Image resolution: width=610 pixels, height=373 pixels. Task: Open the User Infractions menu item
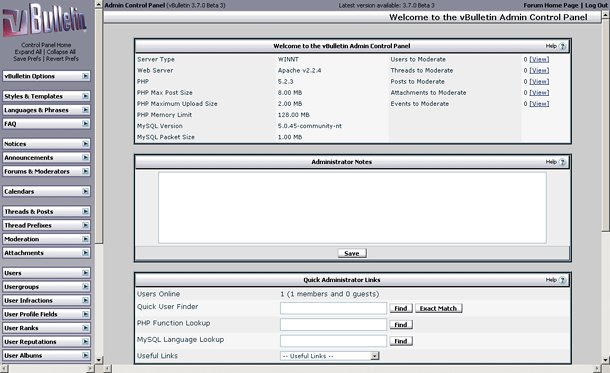pyautogui.click(x=46, y=300)
